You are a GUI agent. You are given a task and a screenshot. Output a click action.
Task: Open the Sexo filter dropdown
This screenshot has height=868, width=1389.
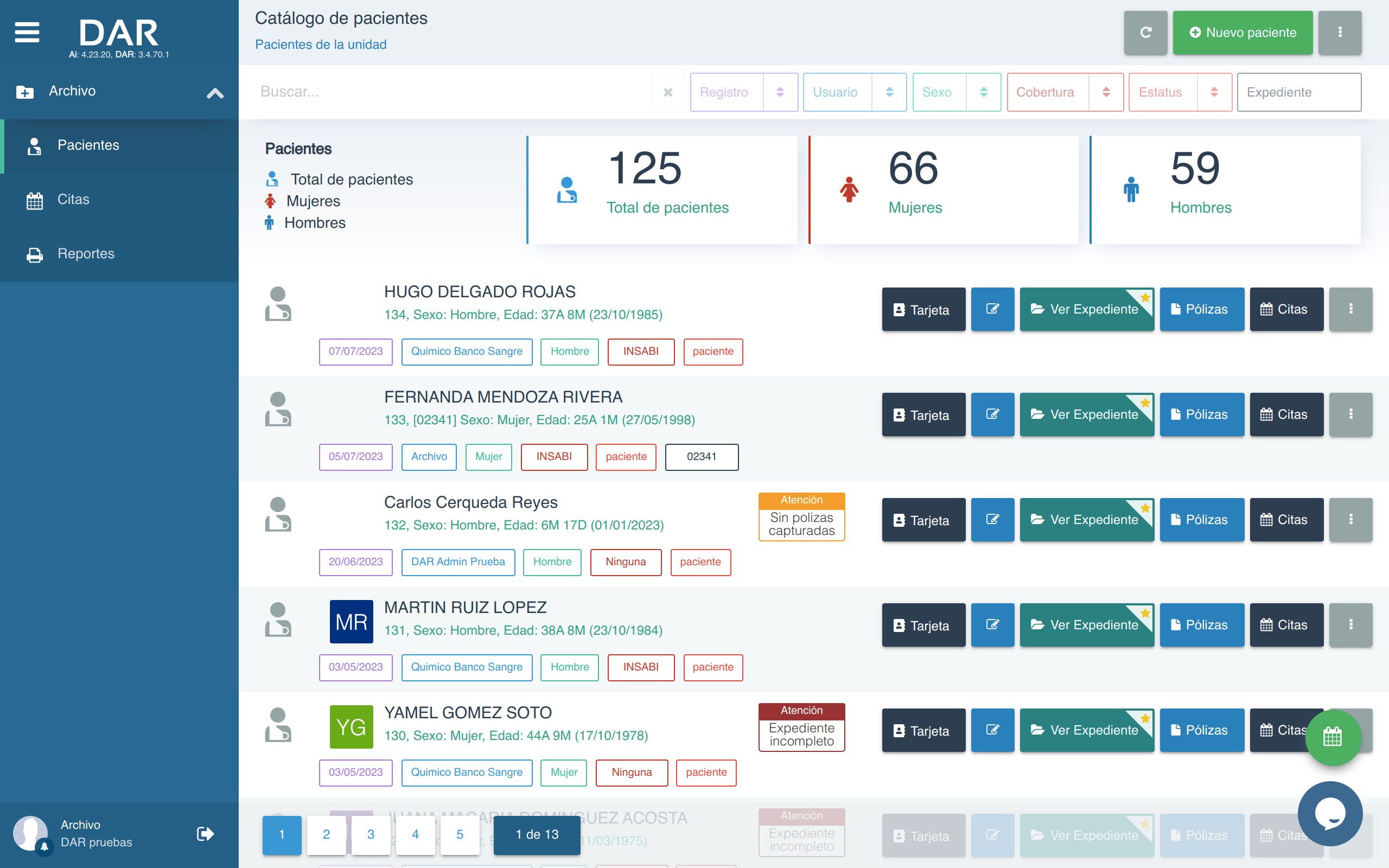point(956,92)
